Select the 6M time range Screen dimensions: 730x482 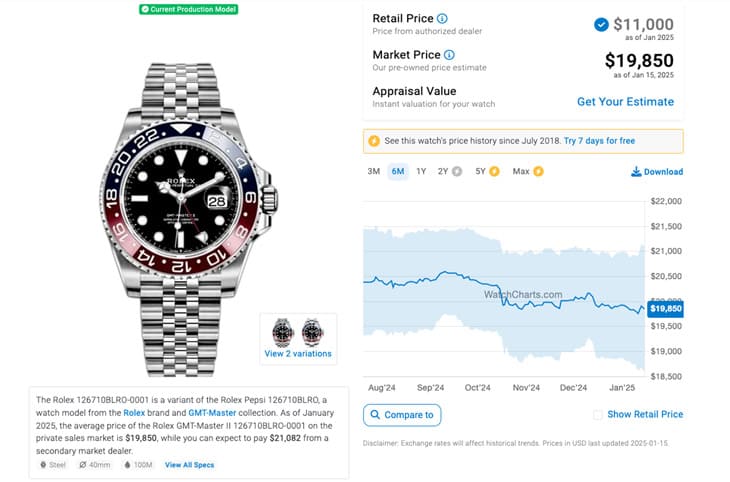coord(397,171)
